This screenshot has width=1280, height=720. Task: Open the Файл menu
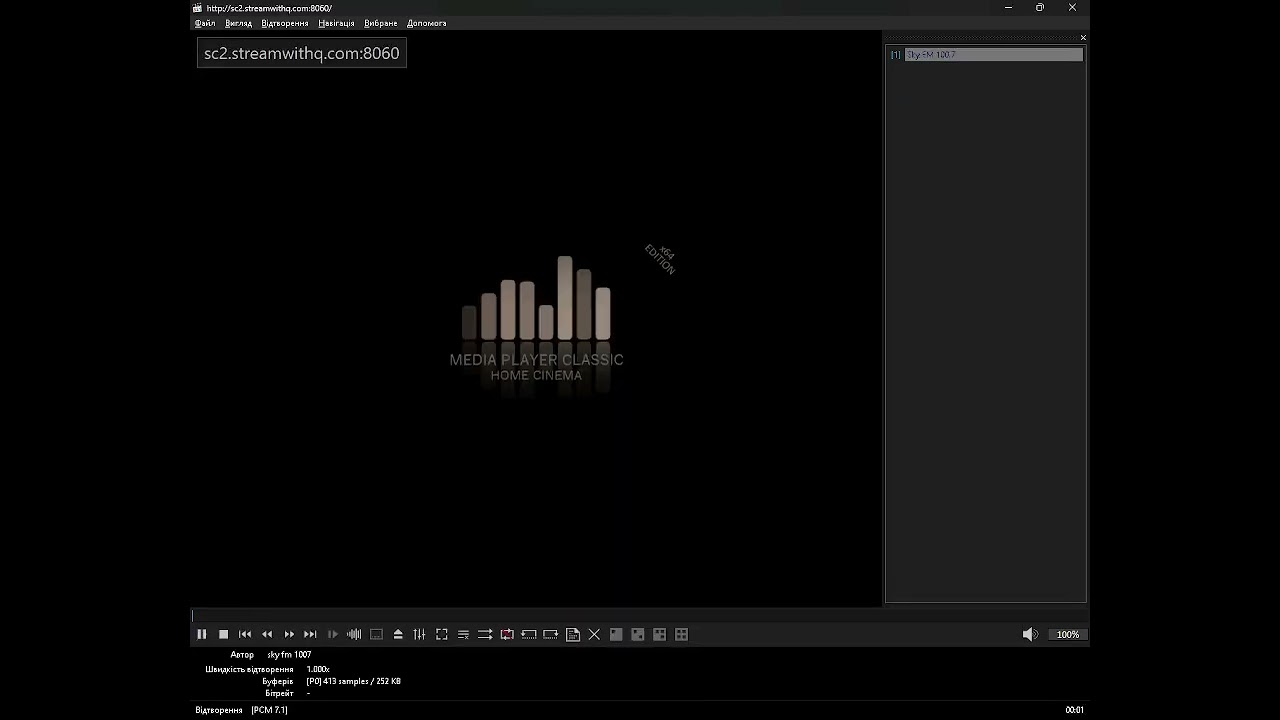[x=205, y=23]
